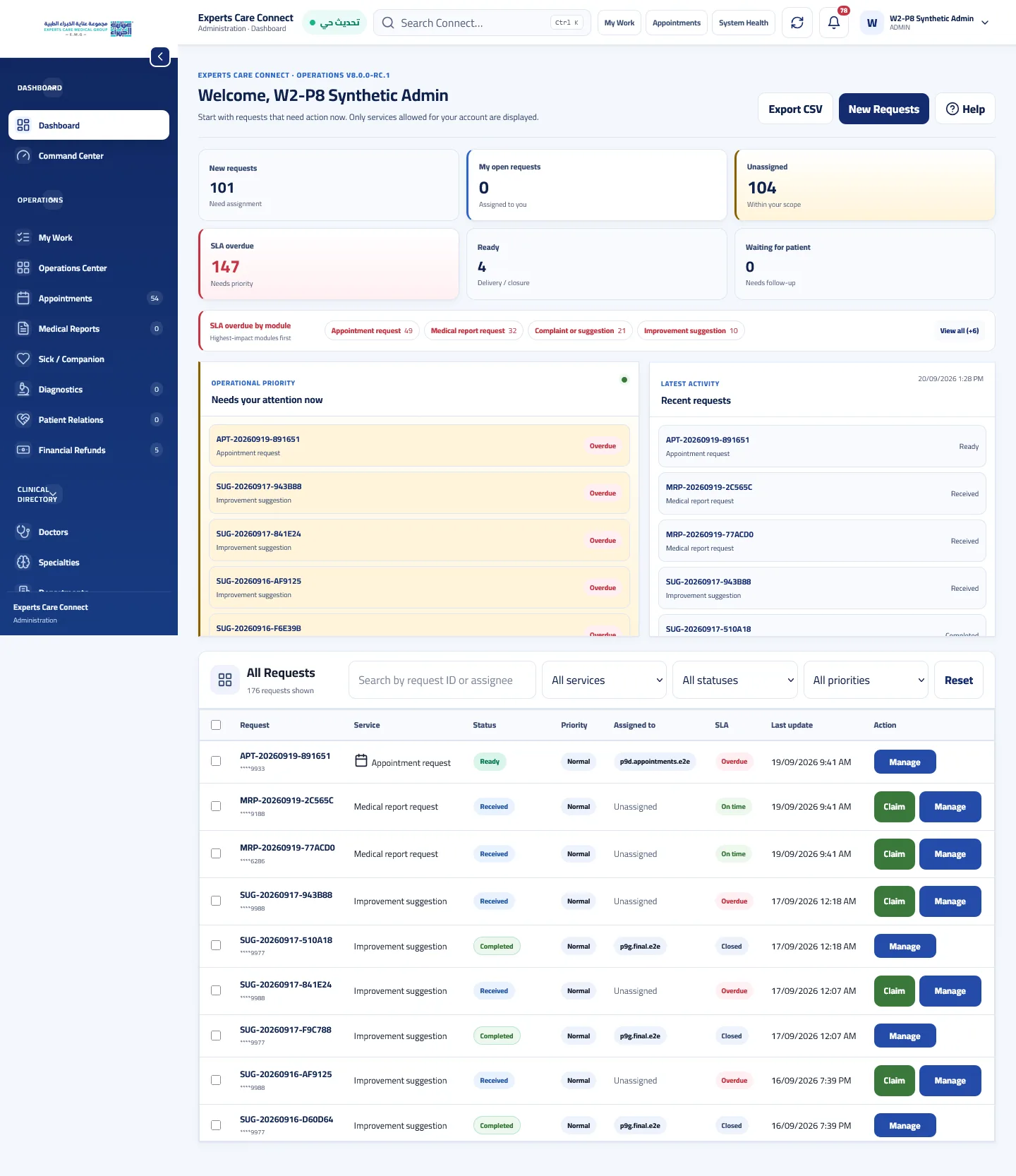Click the Reset filters button
The height and width of the screenshot is (1176, 1016).
tap(958, 680)
